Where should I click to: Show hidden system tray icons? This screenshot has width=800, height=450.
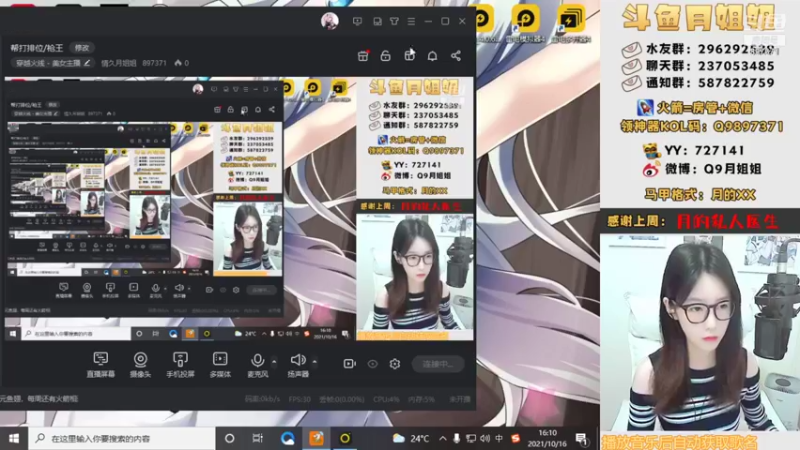tap(442, 438)
